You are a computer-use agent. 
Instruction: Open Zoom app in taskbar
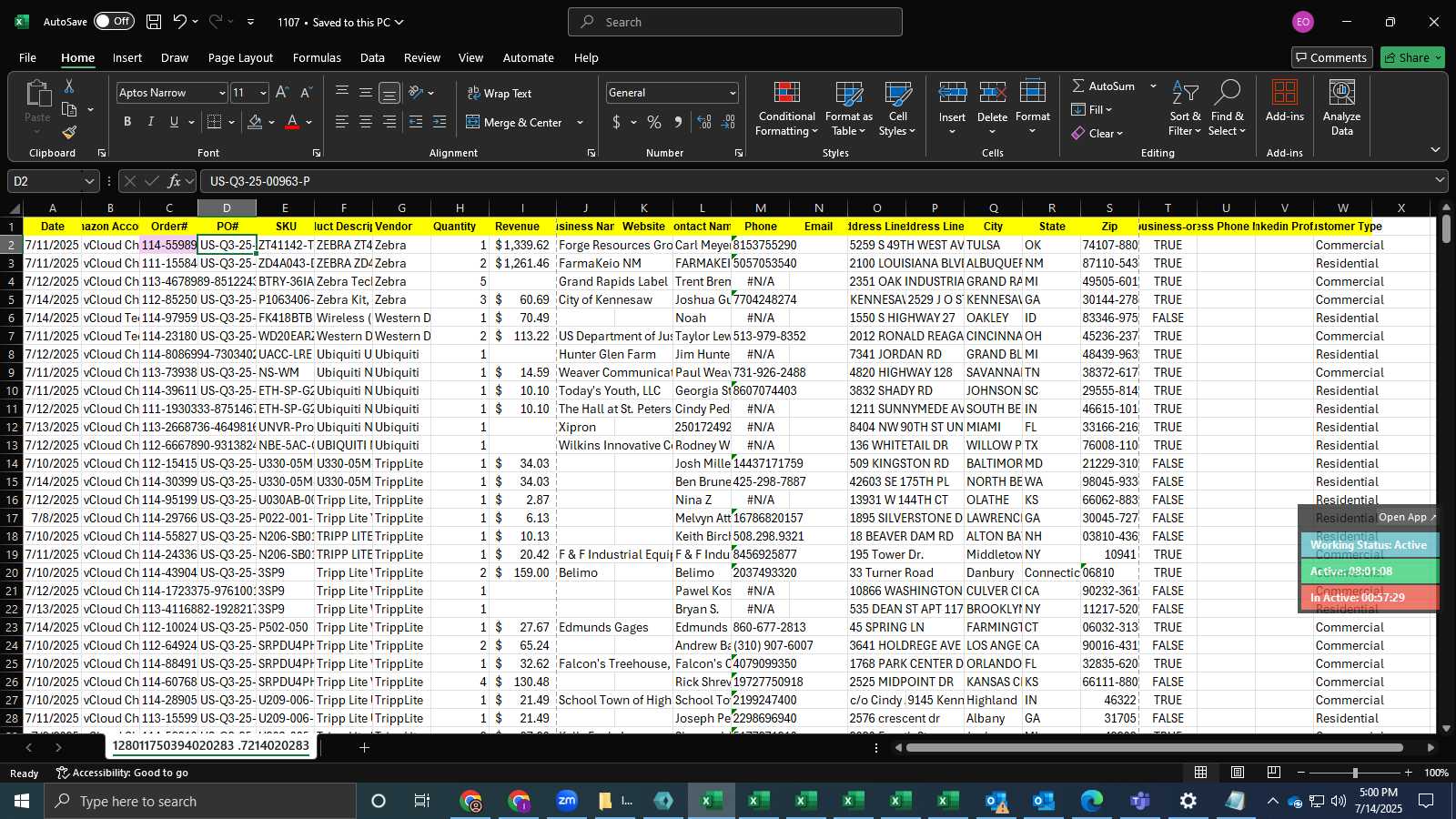(x=567, y=801)
